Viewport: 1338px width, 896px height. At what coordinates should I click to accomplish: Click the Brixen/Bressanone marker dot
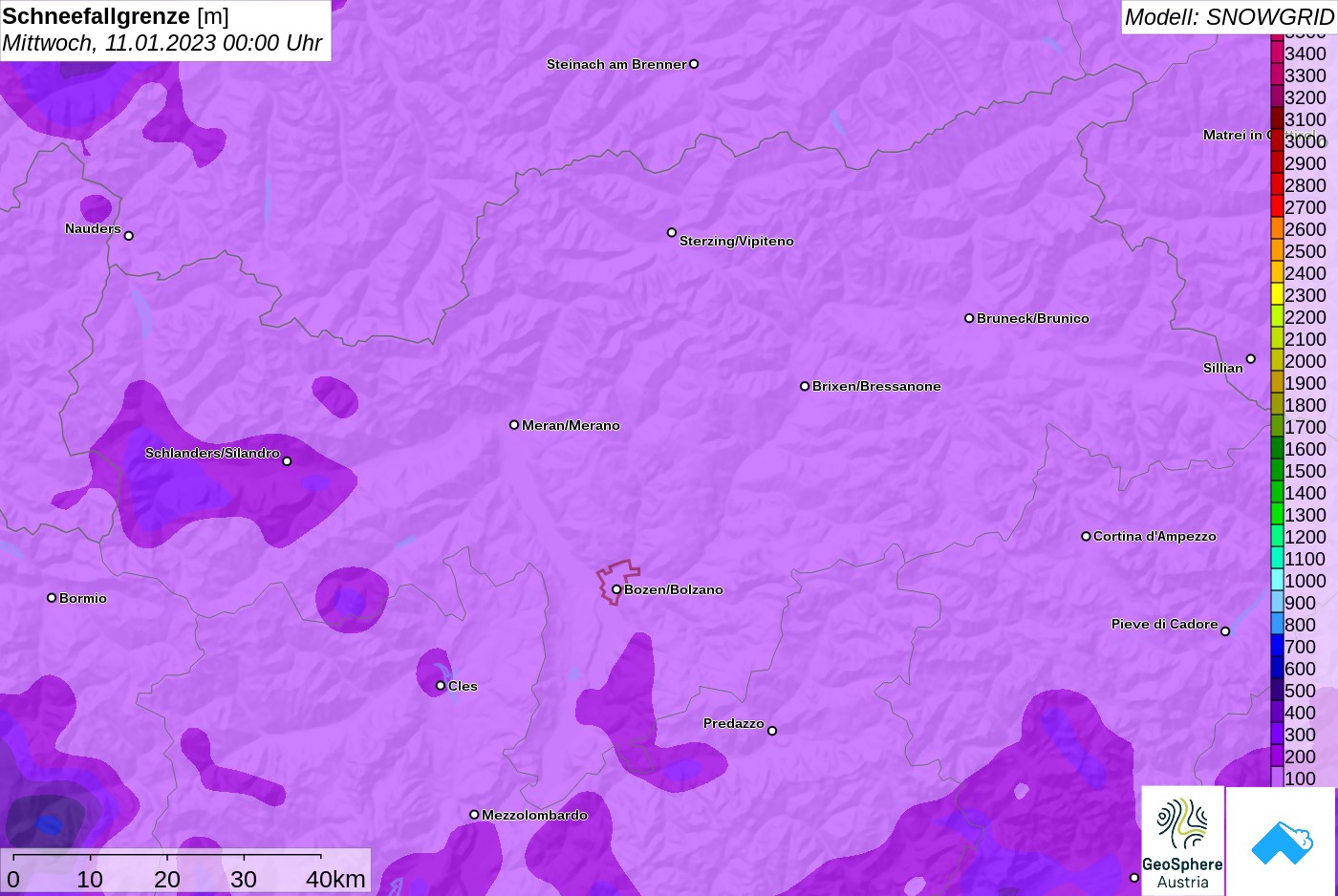[805, 386]
